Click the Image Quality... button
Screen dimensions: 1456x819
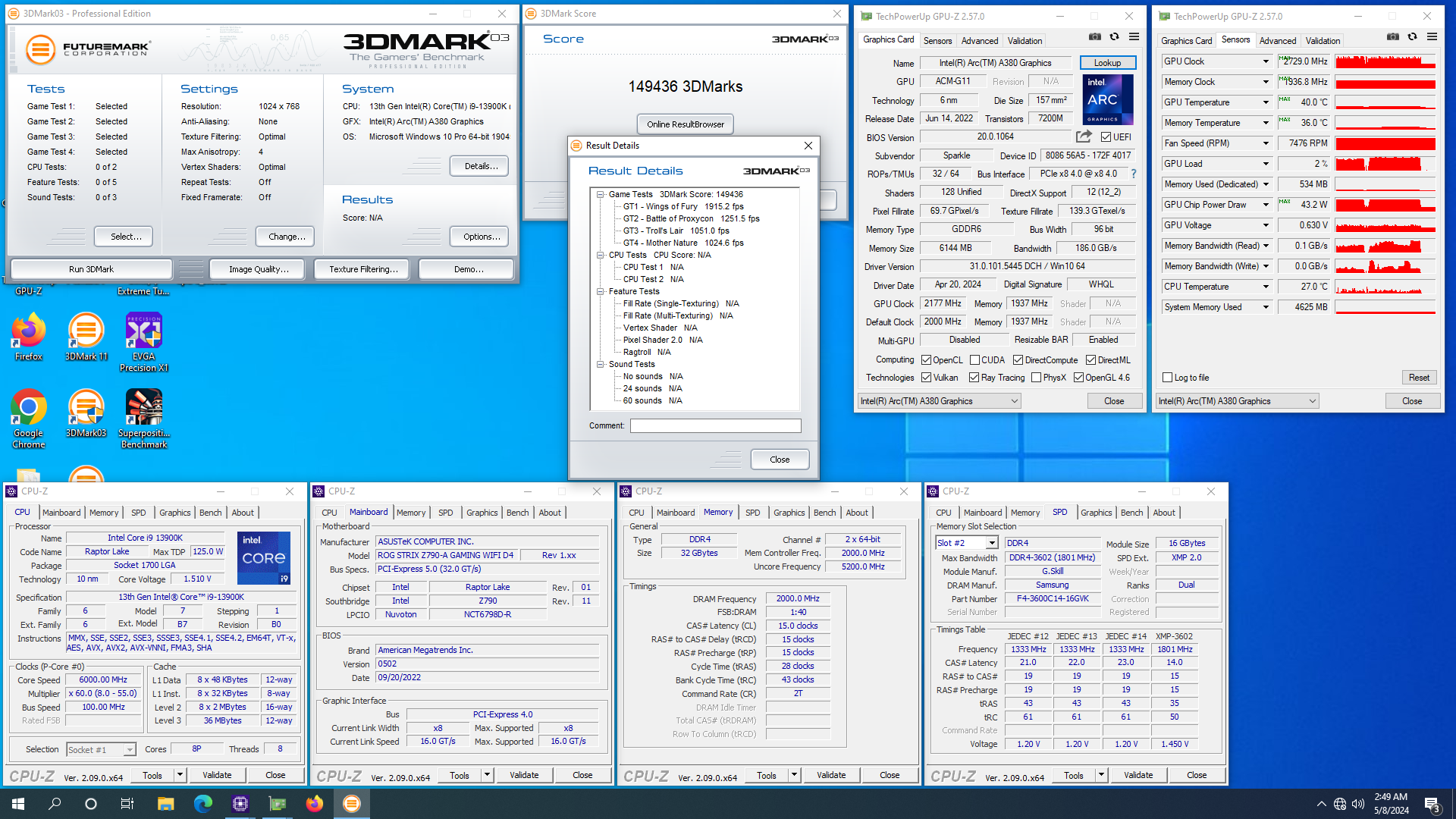click(x=259, y=269)
